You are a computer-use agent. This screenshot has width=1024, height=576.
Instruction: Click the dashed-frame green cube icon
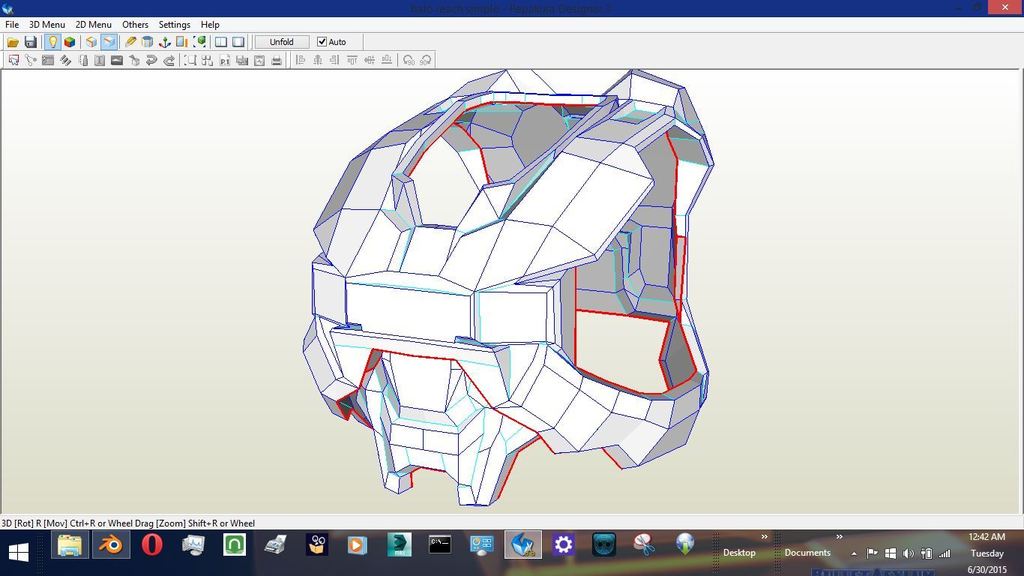[200, 42]
